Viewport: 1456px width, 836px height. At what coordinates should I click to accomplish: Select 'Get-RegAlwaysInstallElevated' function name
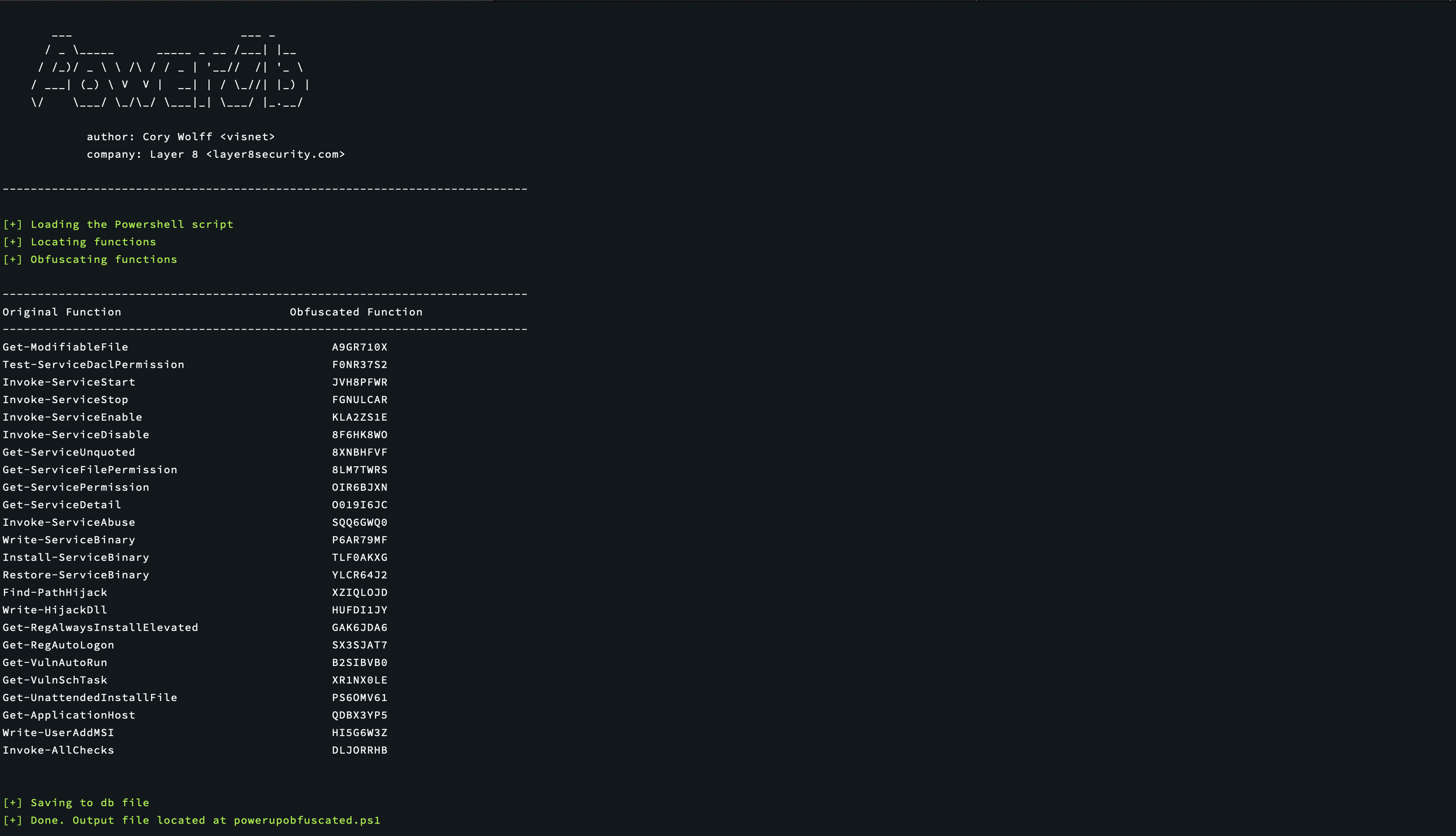tap(100, 627)
